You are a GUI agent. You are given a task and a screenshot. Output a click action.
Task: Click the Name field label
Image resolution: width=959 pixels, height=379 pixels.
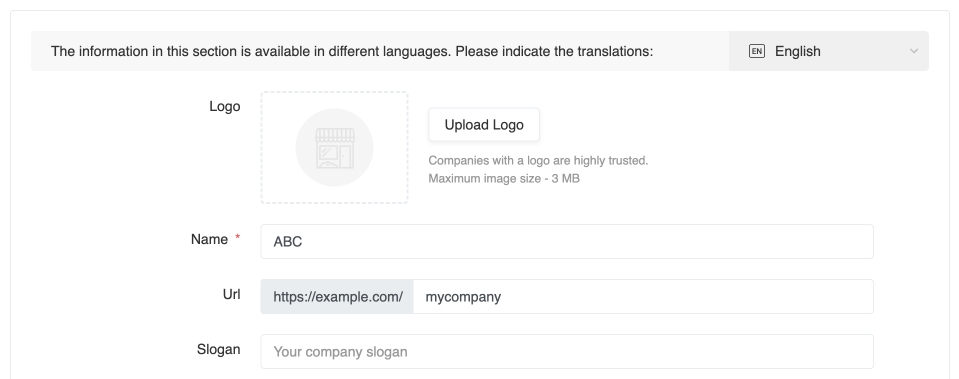(x=209, y=240)
